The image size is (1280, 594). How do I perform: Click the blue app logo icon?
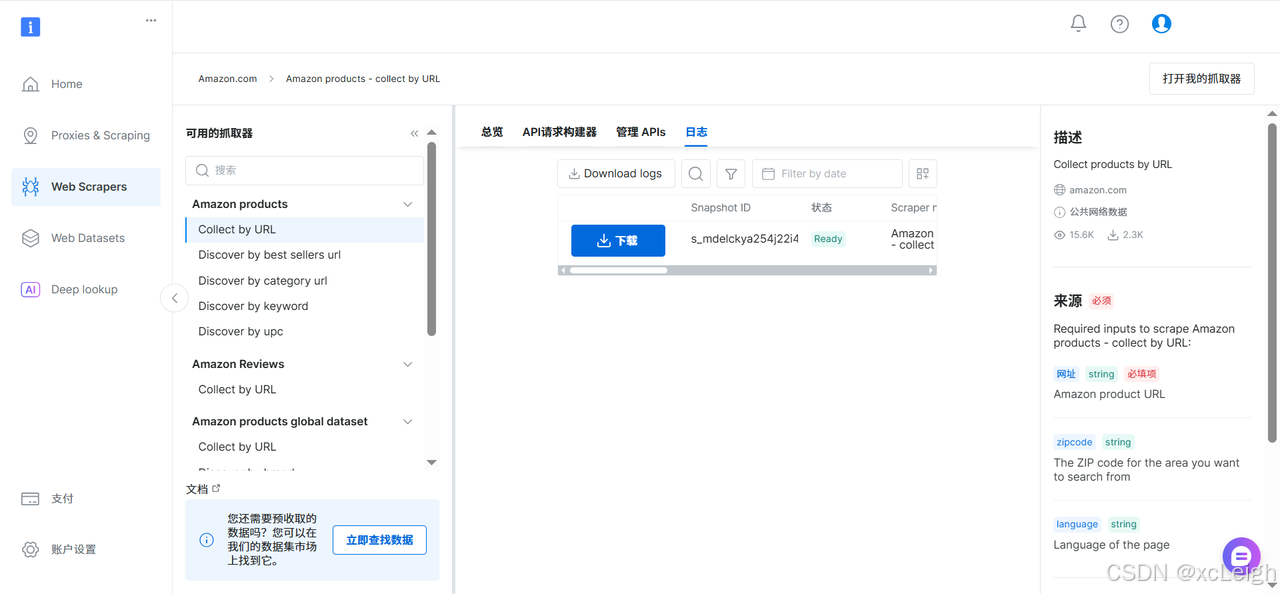(31, 27)
